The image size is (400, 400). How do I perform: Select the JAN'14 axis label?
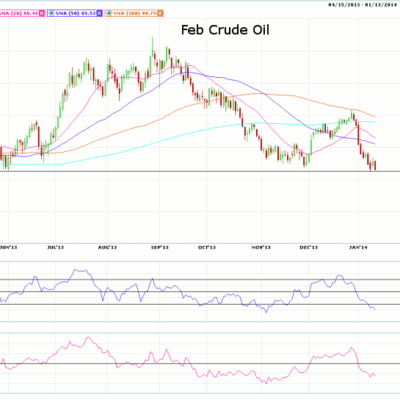(x=358, y=247)
